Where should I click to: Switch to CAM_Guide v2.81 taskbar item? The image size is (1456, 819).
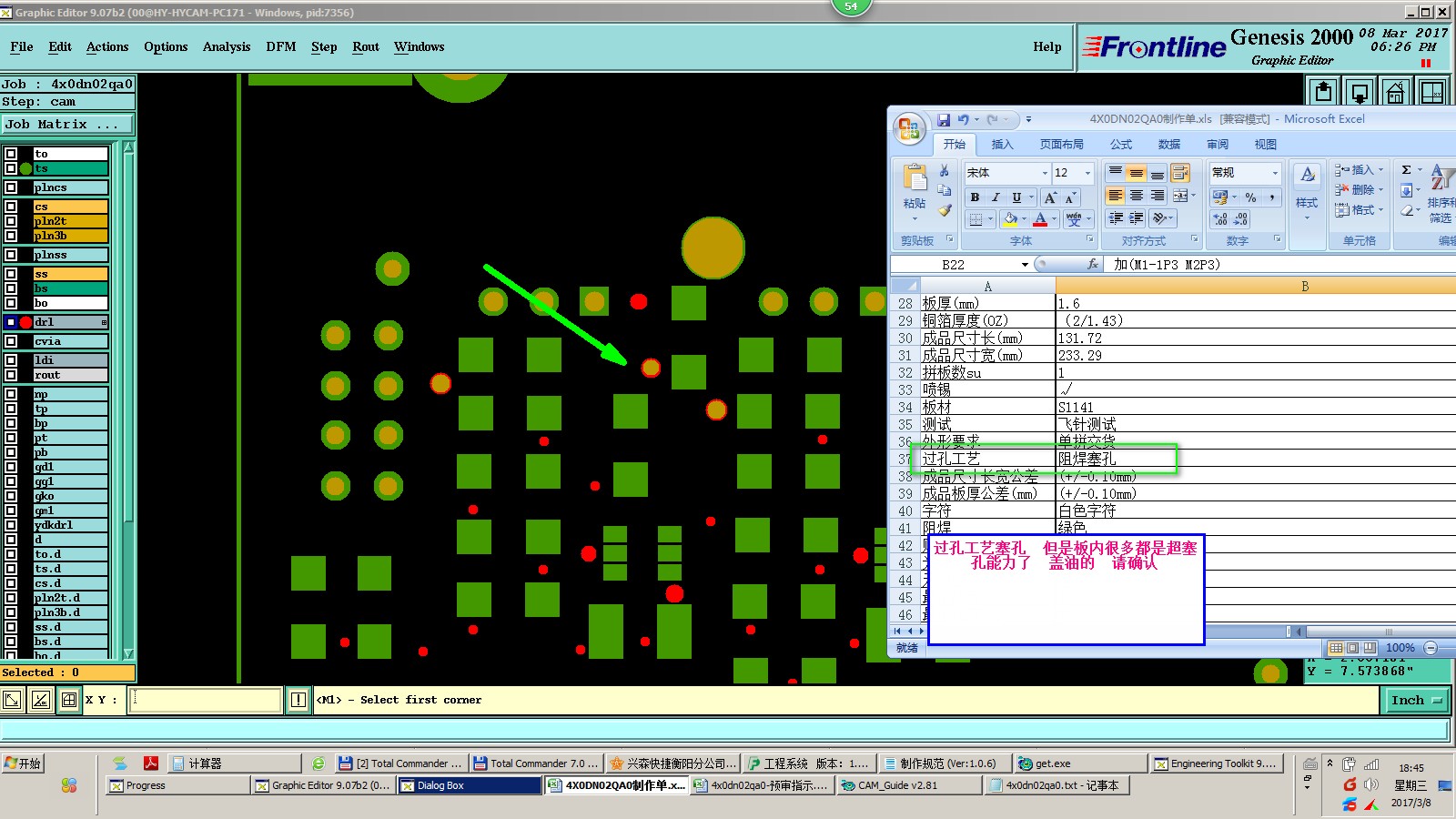pyautogui.click(x=908, y=785)
